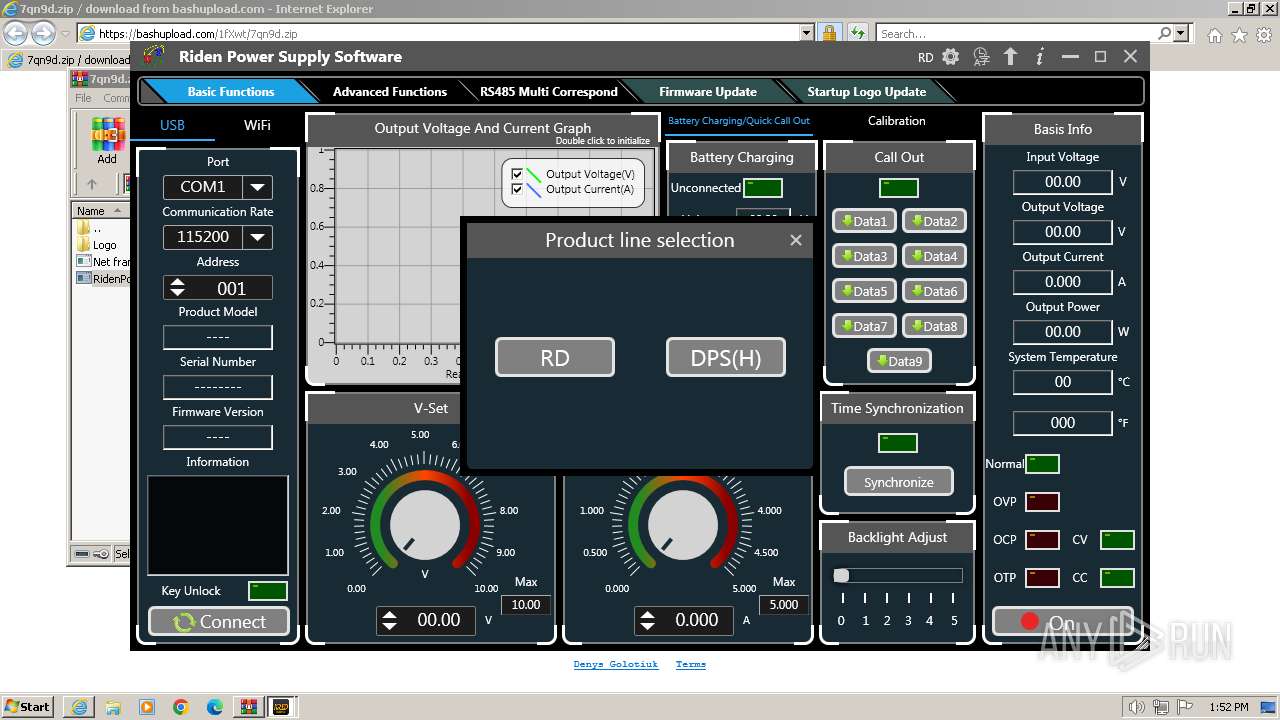Viewport: 1280px width, 720px height.
Task: Close the Product line selection dialog
Action: pyautogui.click(x=796, y=240)
